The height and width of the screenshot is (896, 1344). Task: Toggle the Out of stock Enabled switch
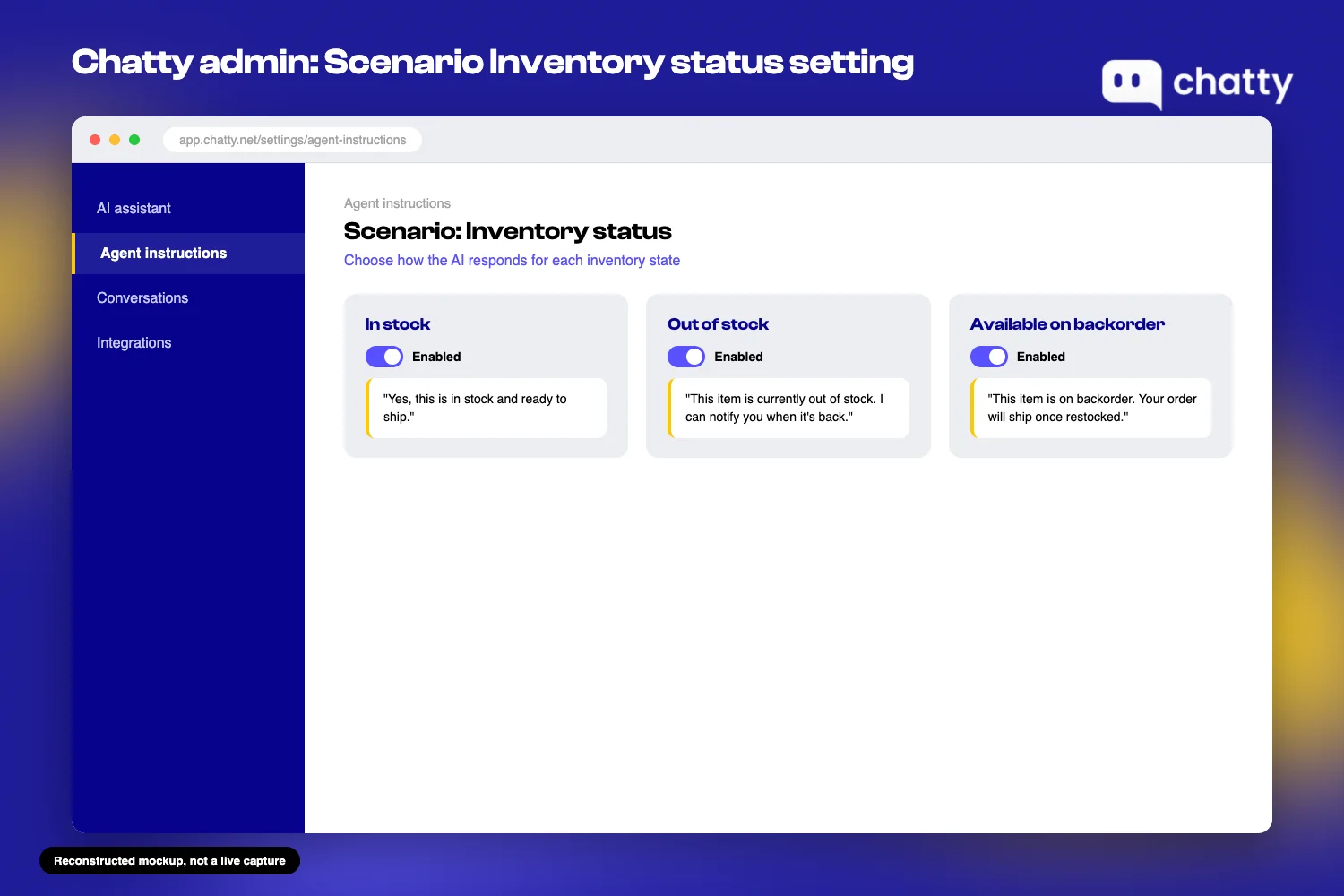click(686, 357)
